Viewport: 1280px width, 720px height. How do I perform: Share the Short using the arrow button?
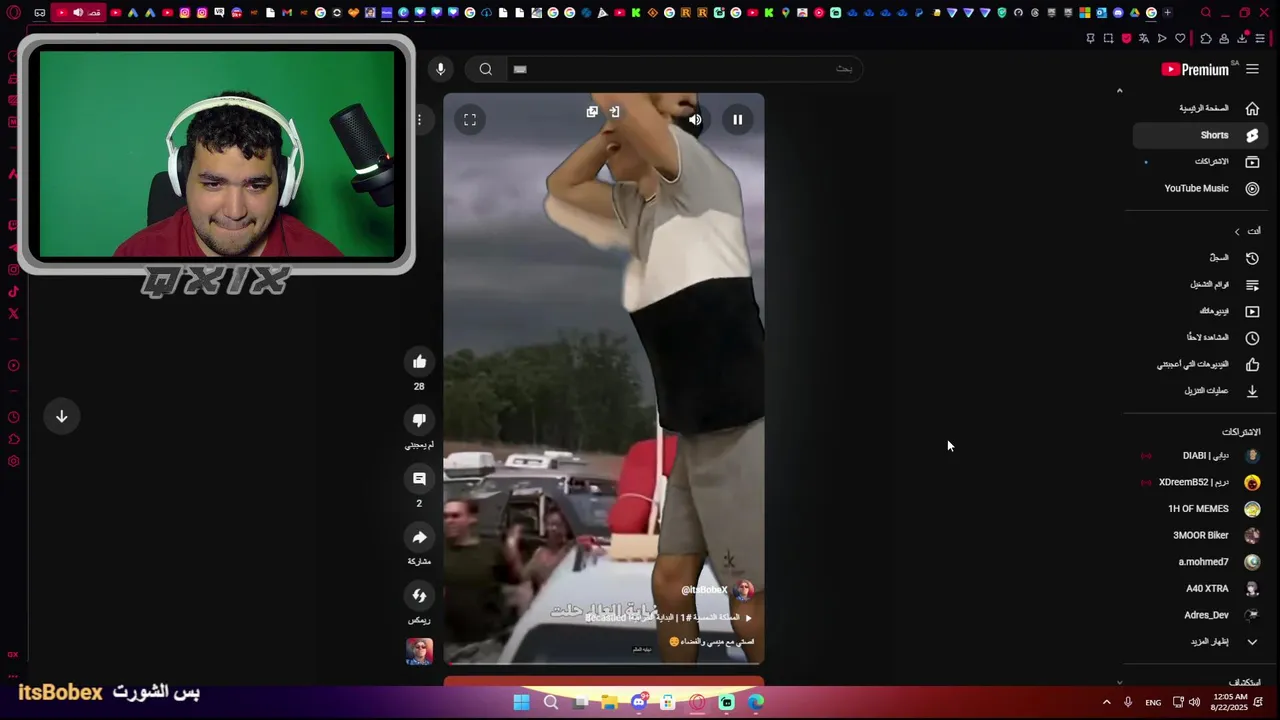click(x=419, y=538)
